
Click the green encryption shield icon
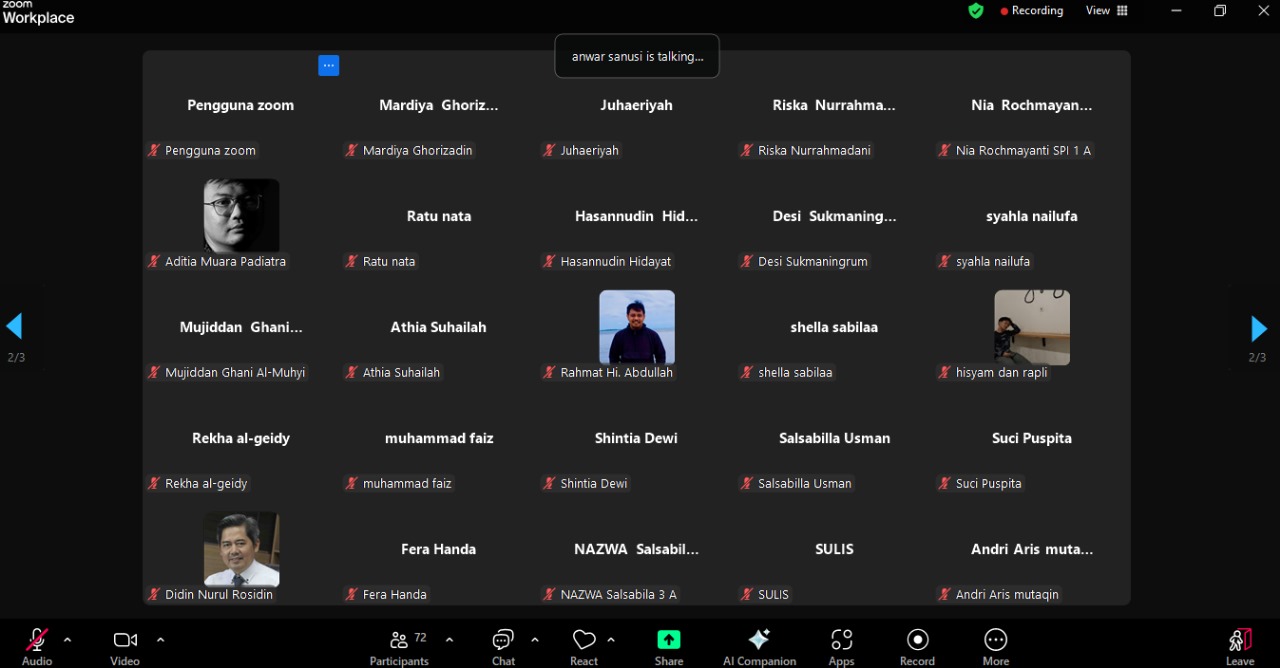975,11
